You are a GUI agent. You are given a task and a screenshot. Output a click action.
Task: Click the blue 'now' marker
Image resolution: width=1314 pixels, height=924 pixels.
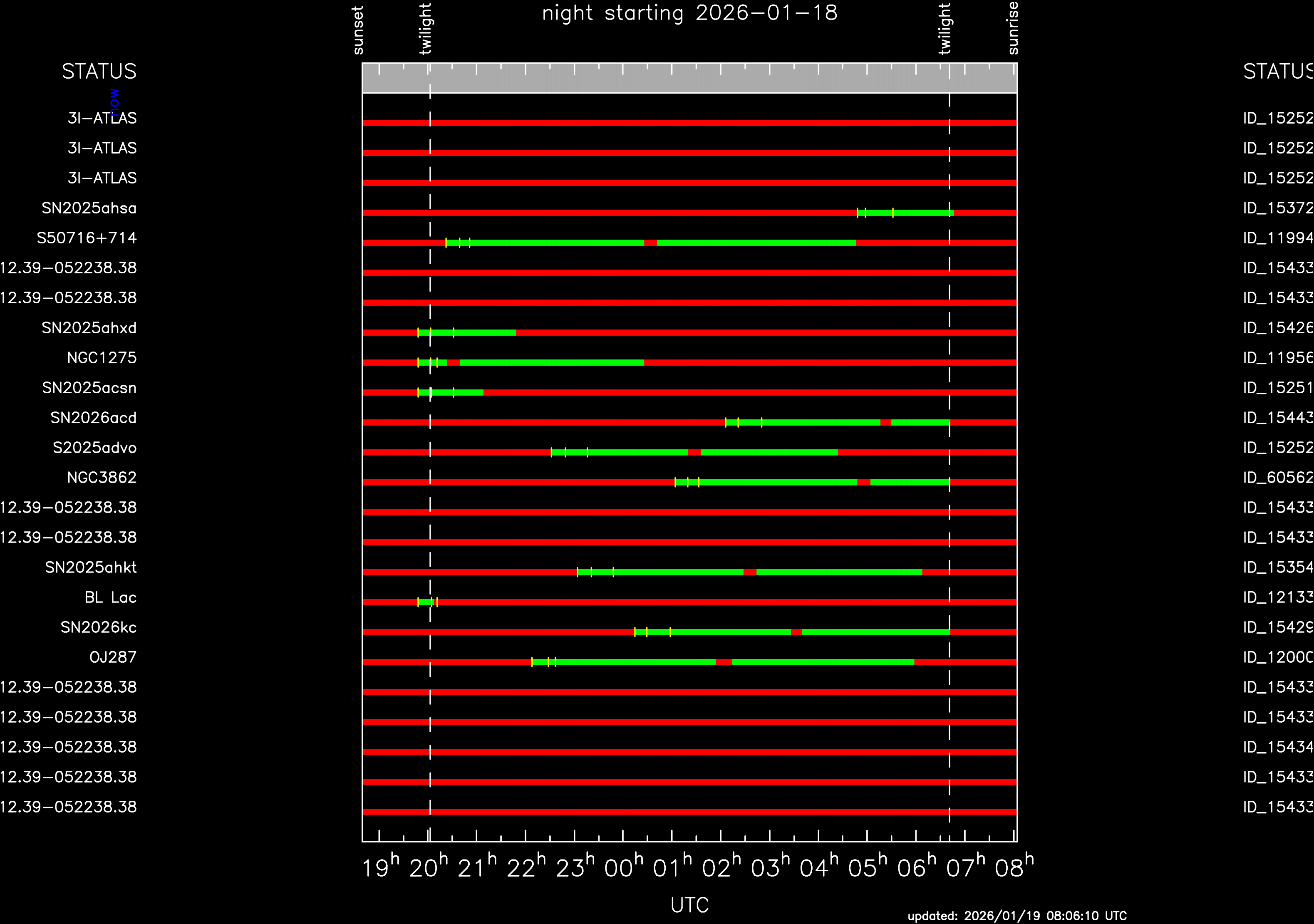click(114, 101)
